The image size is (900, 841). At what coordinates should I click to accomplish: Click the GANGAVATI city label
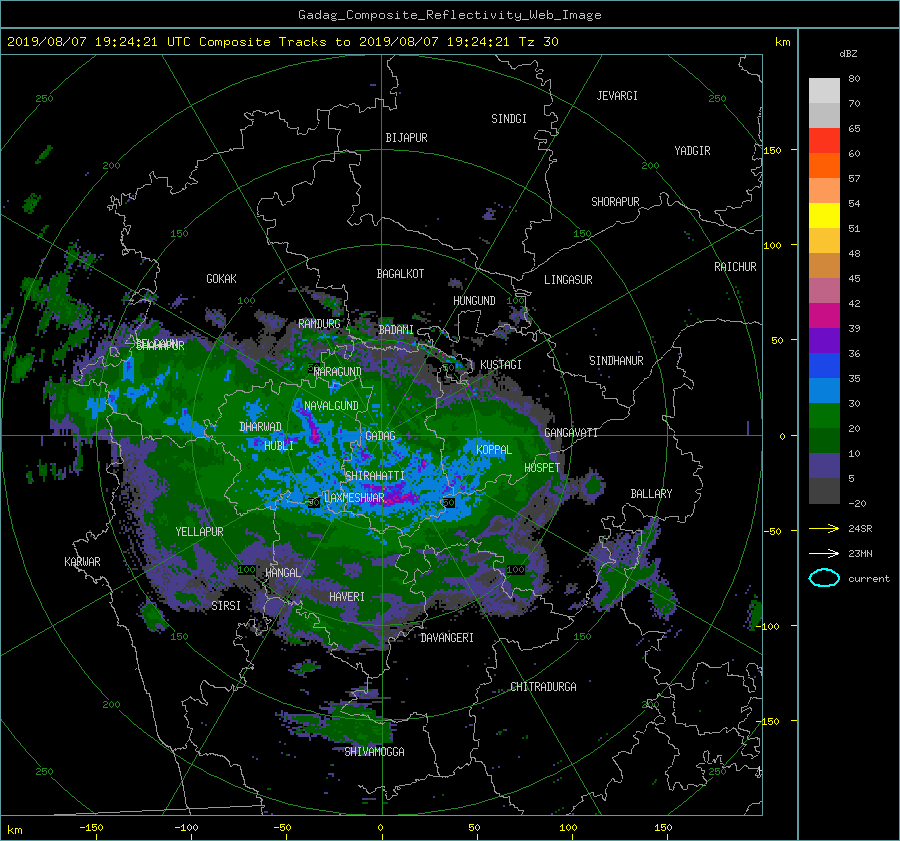click(571, 433)
